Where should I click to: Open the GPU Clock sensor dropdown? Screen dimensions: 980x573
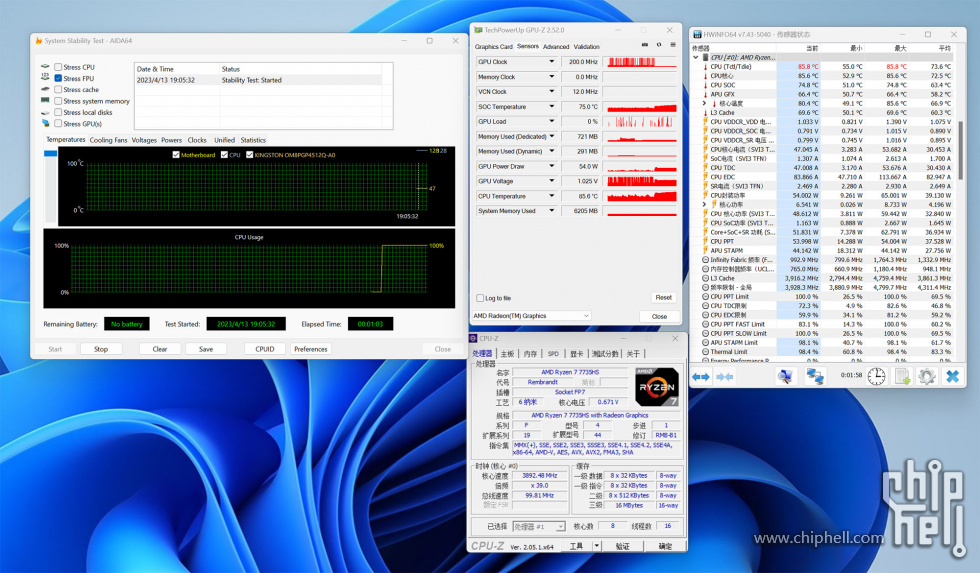click(x=551, y=62)
